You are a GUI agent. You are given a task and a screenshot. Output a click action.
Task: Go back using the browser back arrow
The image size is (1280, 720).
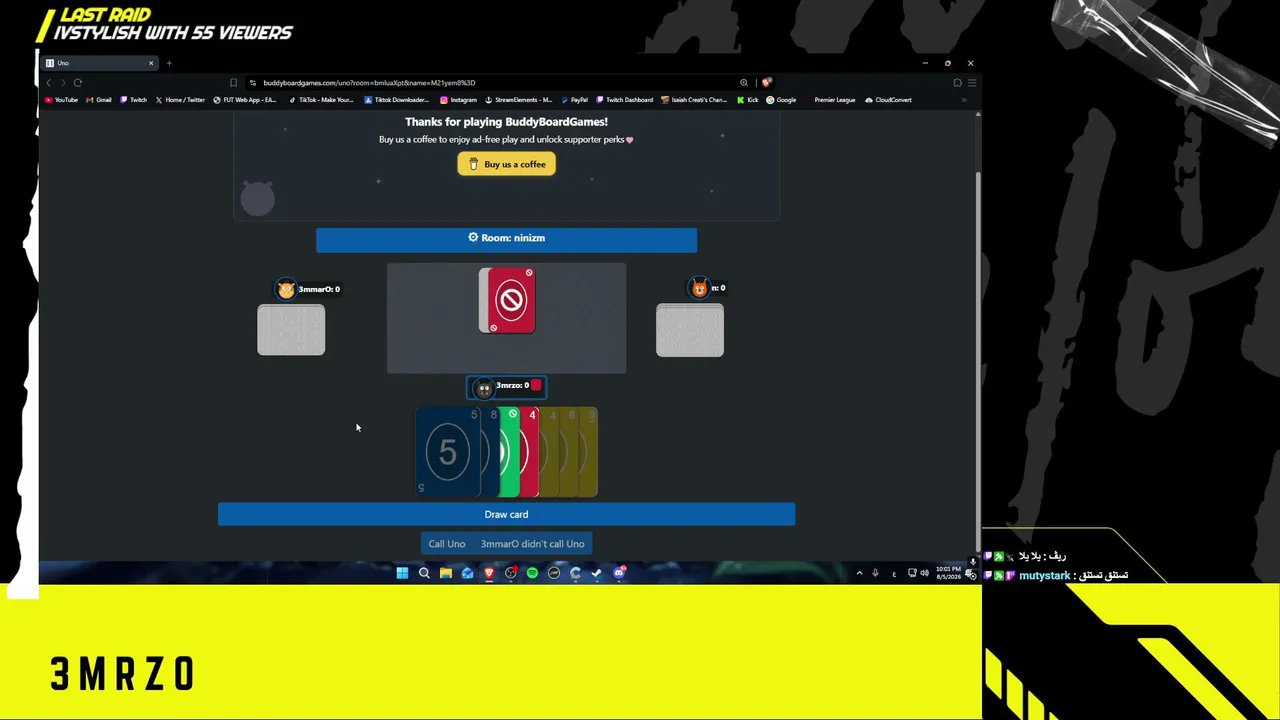coord(48,83)
